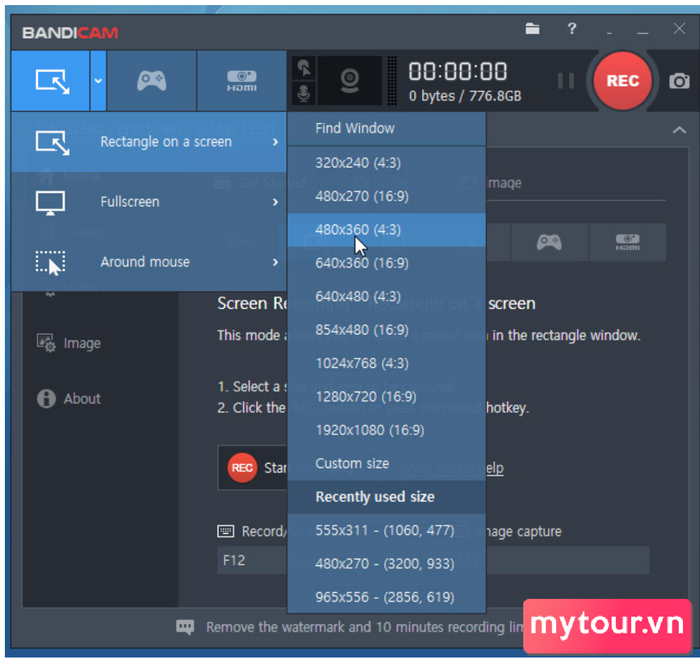Open the output folder icon
The height and width of the screenshot is (665, 700).
pos(532,29)
